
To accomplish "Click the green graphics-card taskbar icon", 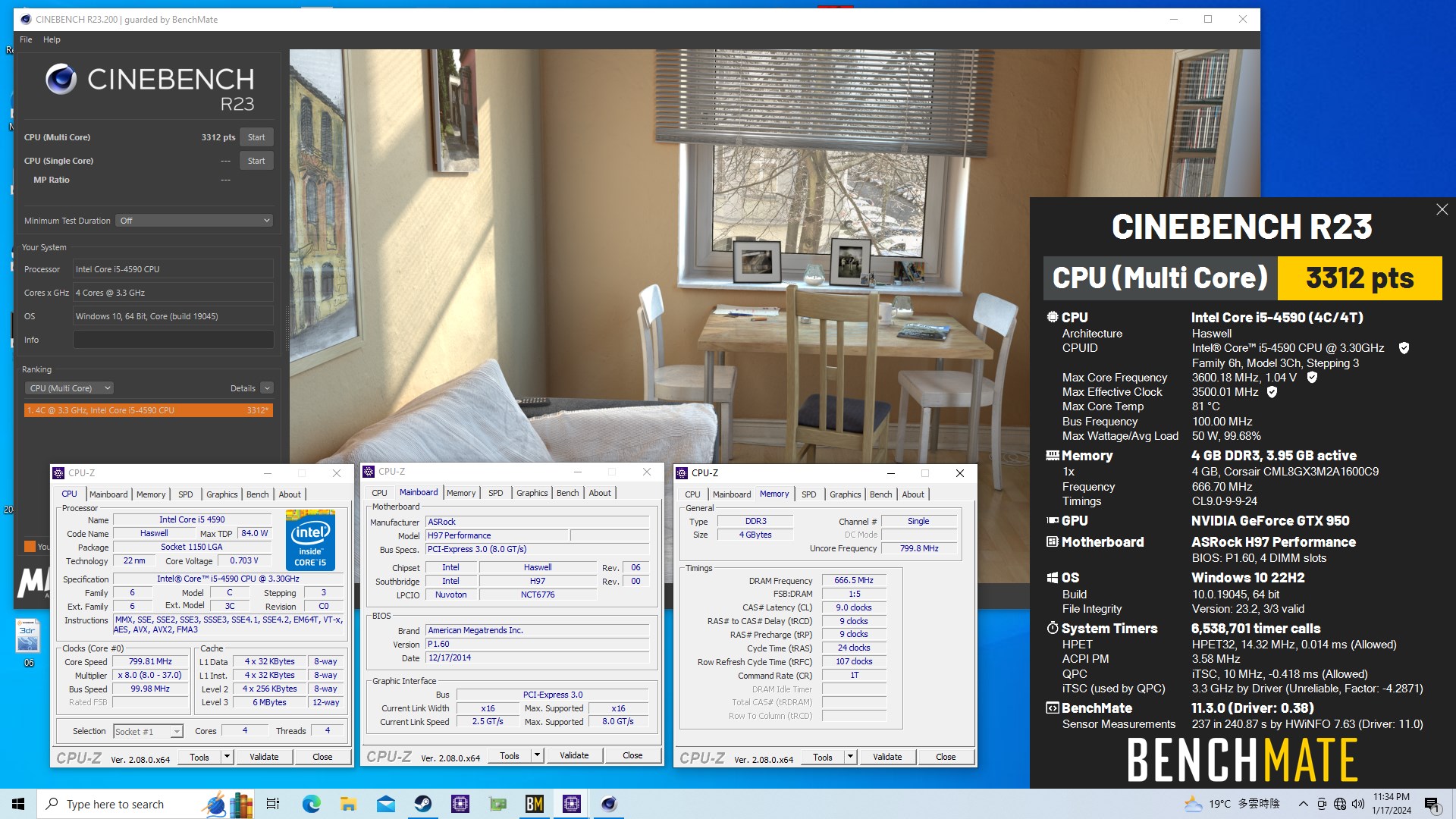I will coord(497,804).
